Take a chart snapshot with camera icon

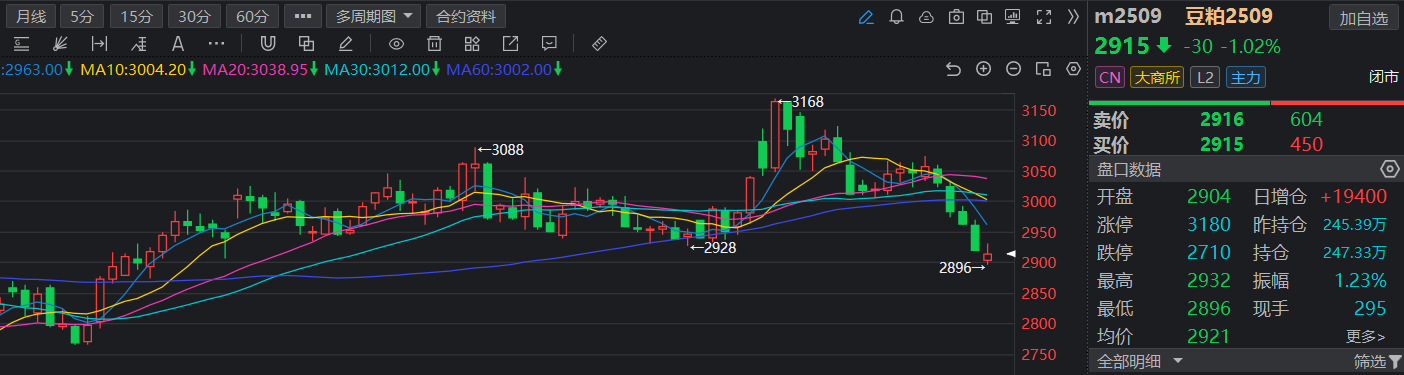[x=956, y=17]
